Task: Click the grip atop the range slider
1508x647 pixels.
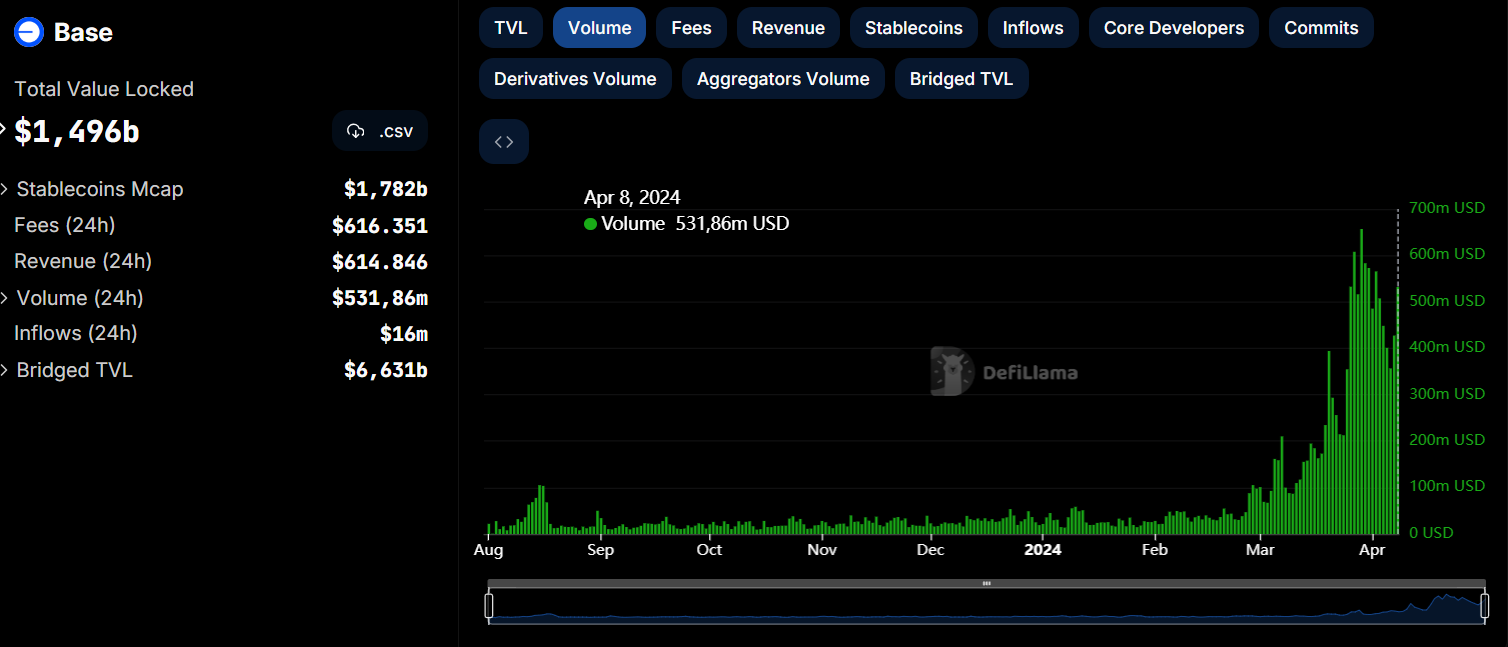Action: [x=986, y=583]
